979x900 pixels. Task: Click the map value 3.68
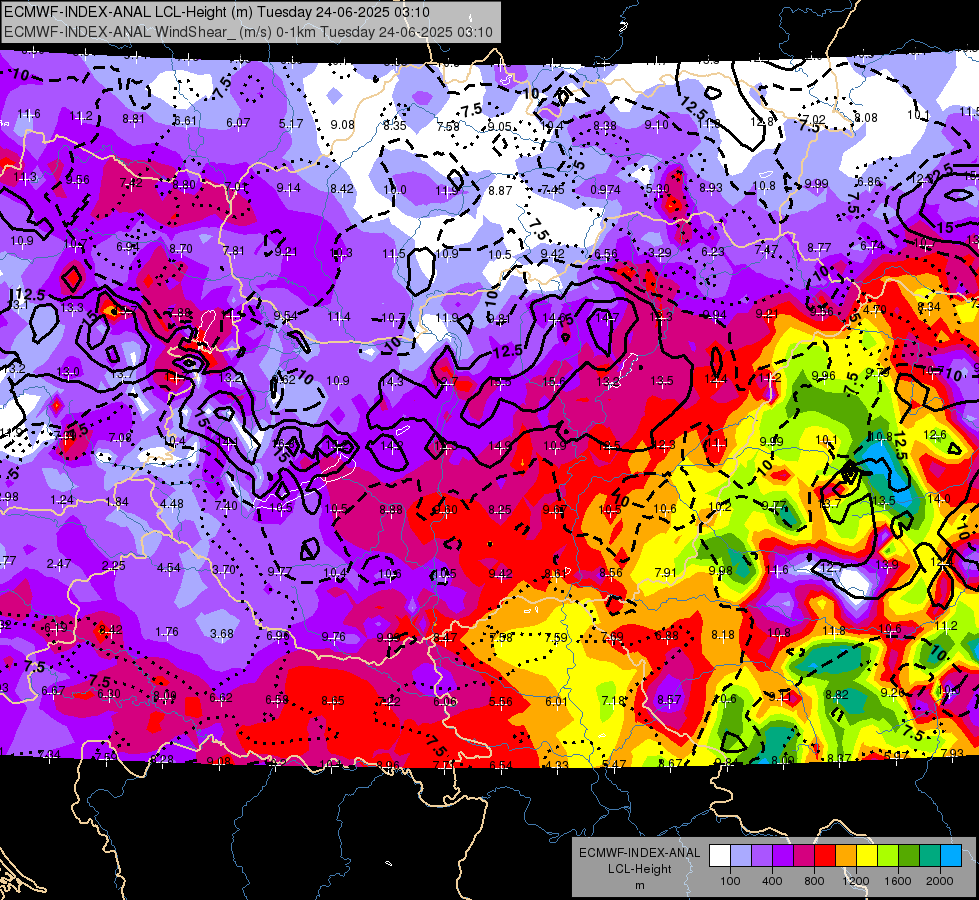222,633
